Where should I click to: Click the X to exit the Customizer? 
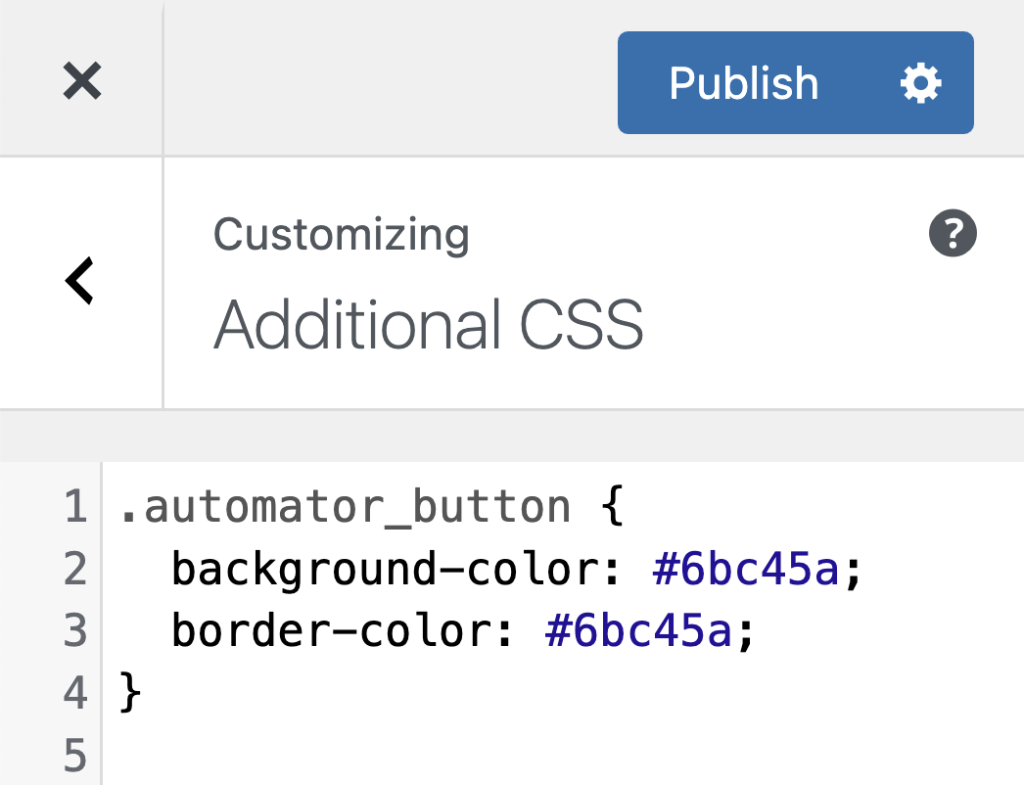(x=81, y=81)
